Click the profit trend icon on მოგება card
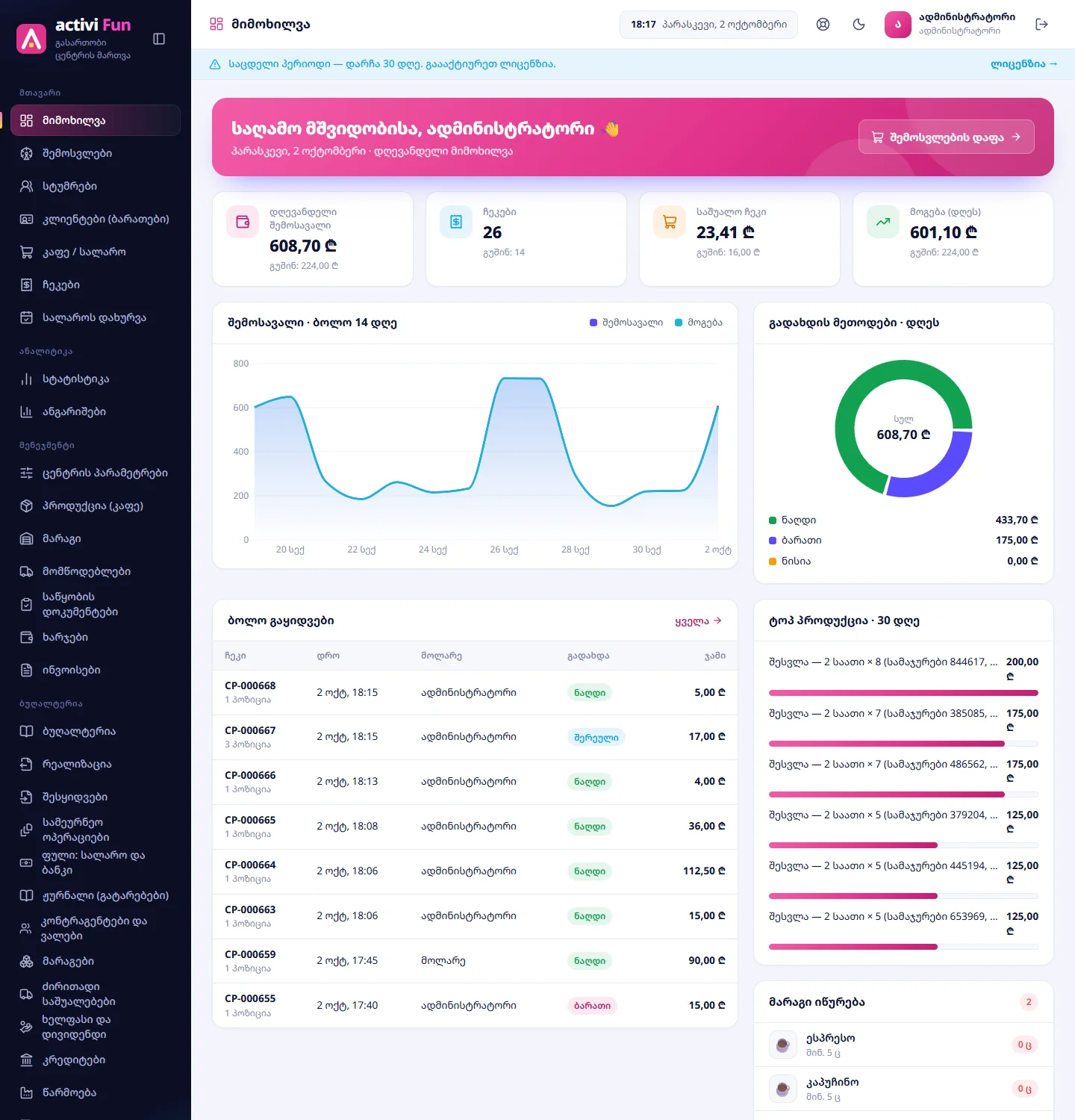 (x=883, y=222)
